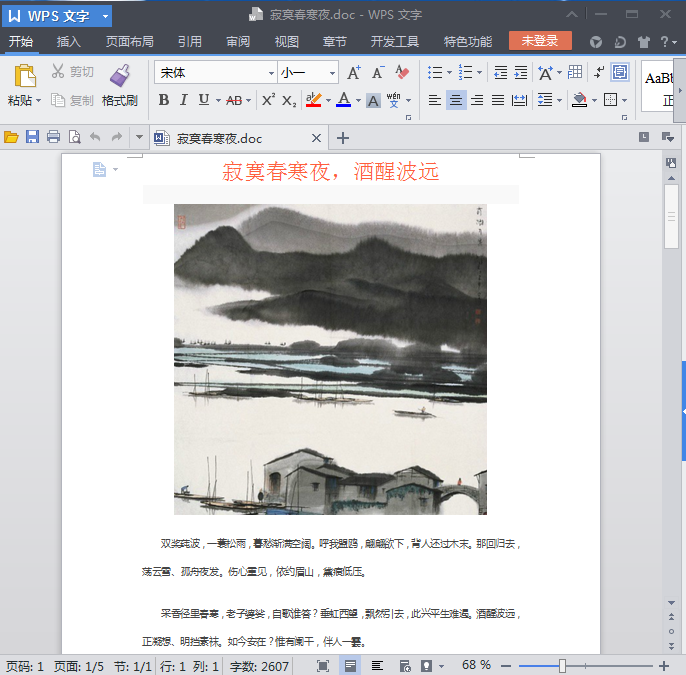686x675 pixels.
Task: Open the 页面布局 ribbon tab
Action: [x=130, y=42]
